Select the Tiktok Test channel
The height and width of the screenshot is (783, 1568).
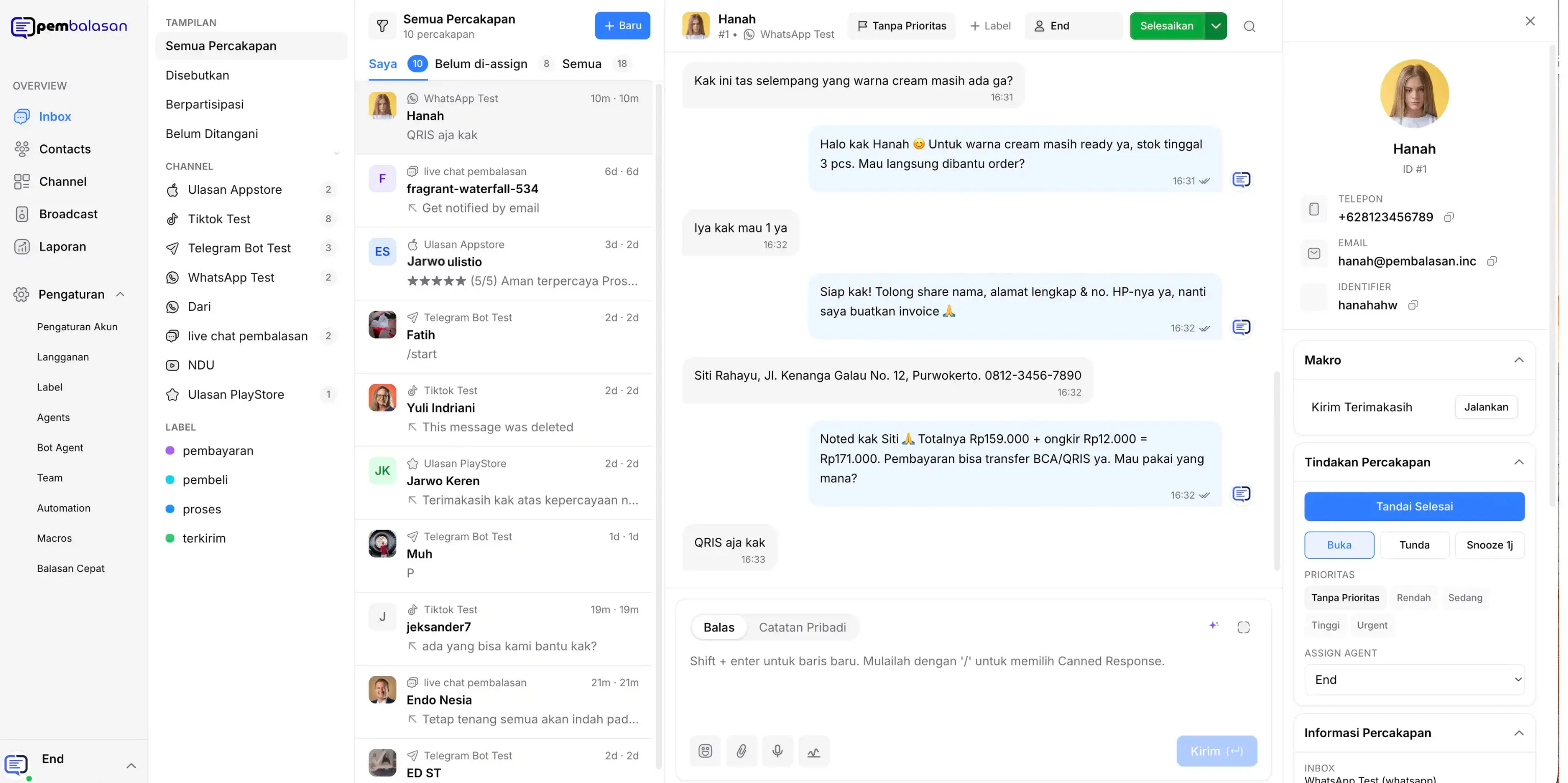pos(251,219)
